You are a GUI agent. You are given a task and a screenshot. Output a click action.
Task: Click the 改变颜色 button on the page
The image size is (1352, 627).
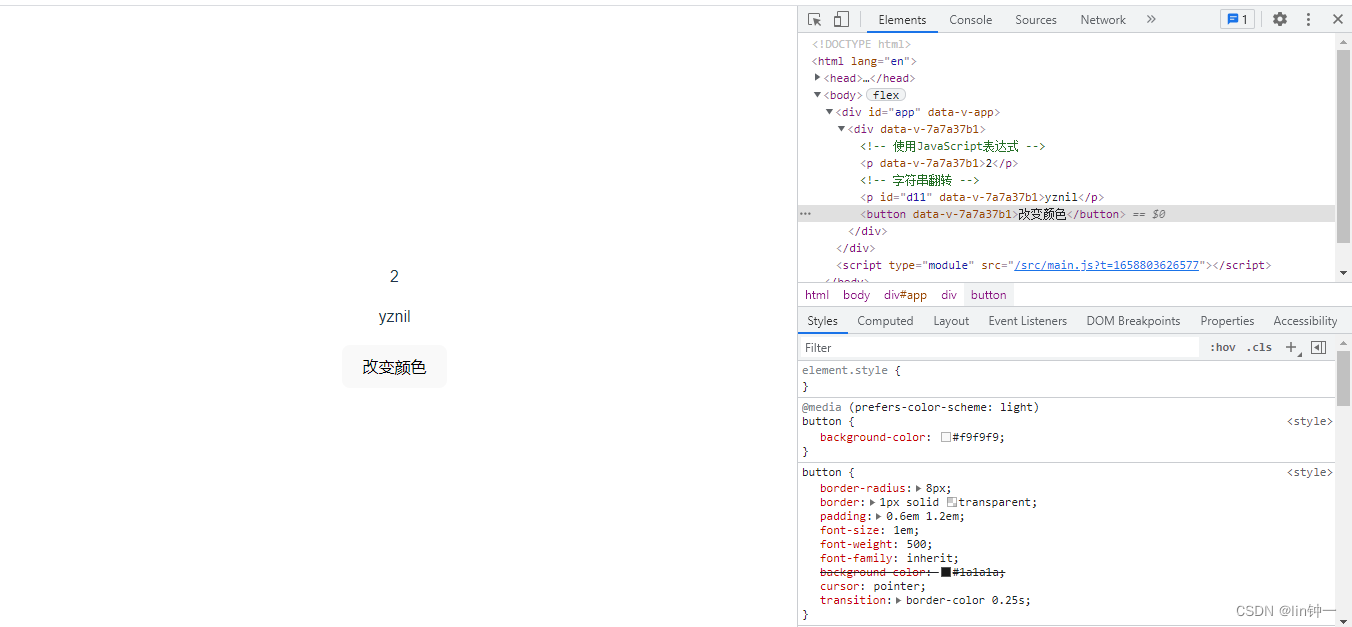(x=394, y=367)
